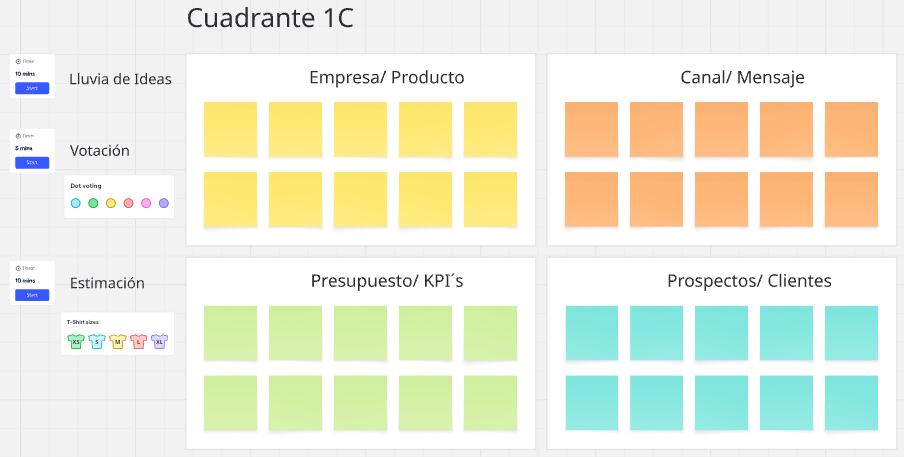Click the timer clock icon beside Votación
This screenshot has width=904, height=457.
[19, 136]
